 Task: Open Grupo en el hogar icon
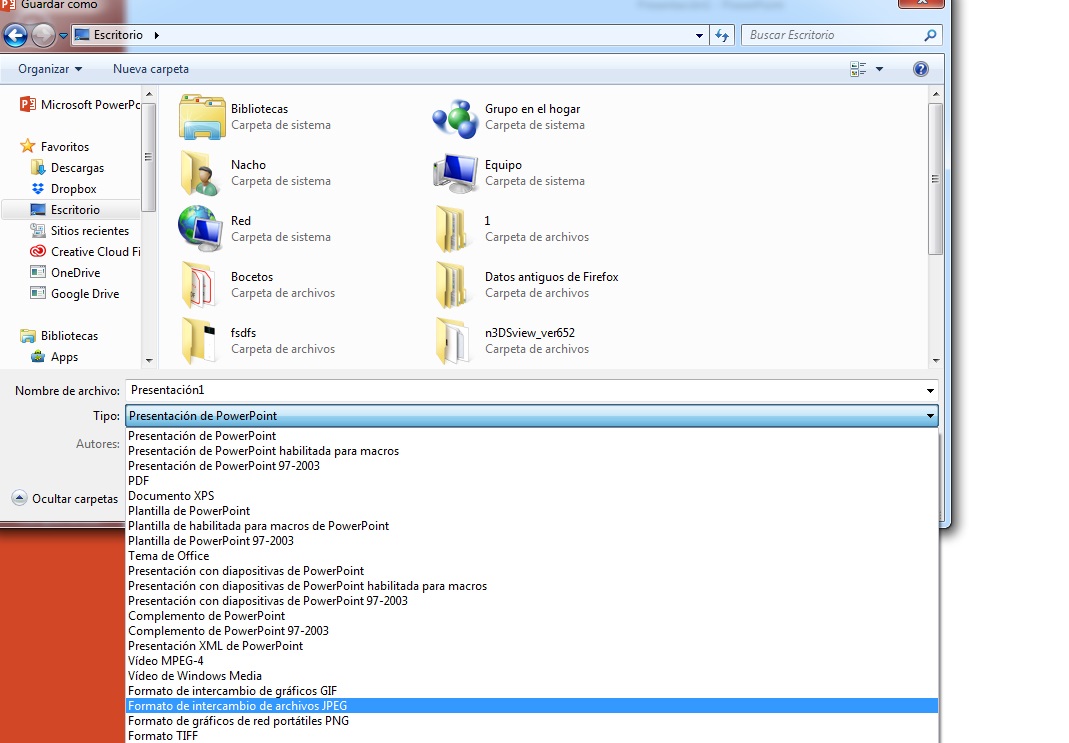456,117
